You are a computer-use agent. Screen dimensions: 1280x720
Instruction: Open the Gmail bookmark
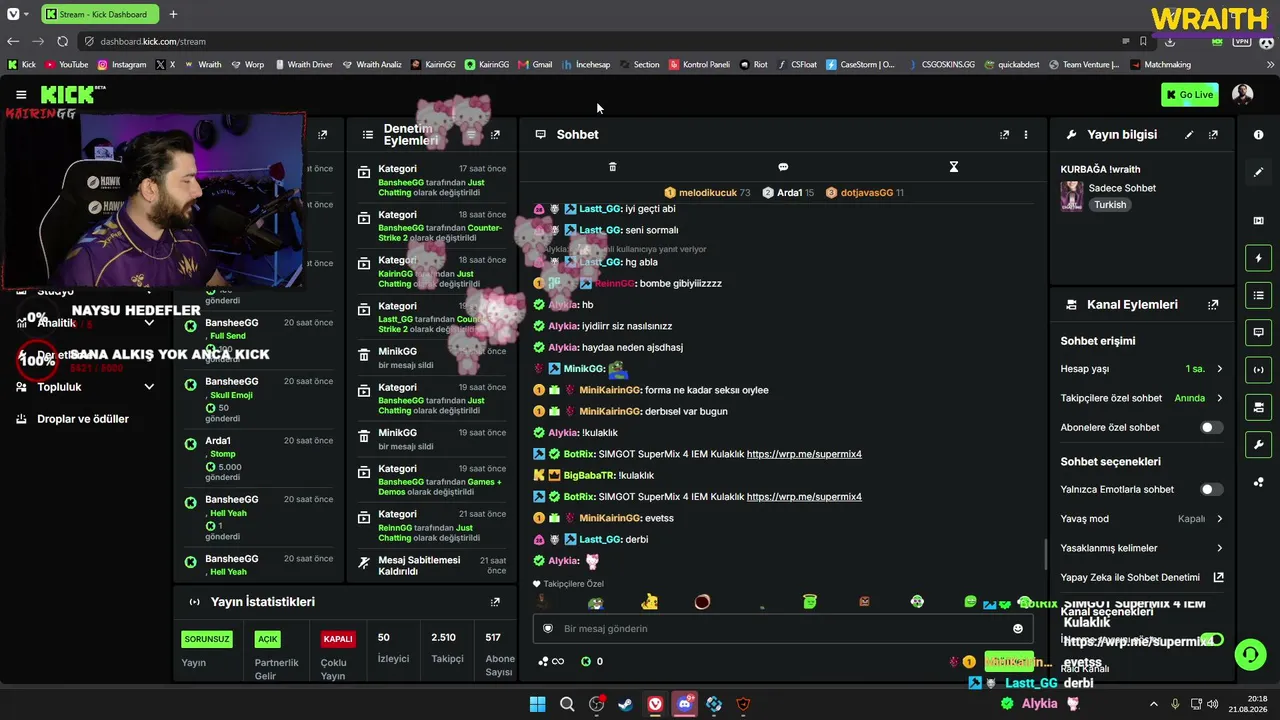(535, 64)
